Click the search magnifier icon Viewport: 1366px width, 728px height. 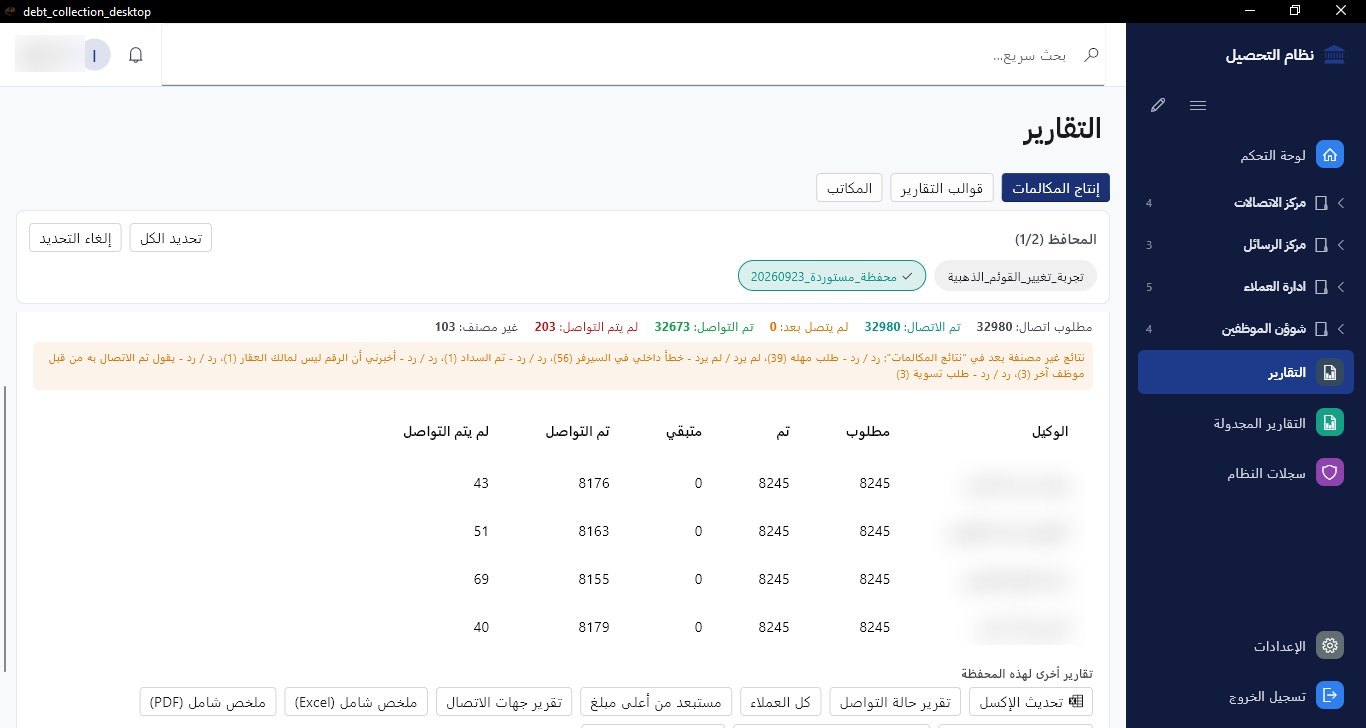pyautogui.click(x=1092, y=55)
